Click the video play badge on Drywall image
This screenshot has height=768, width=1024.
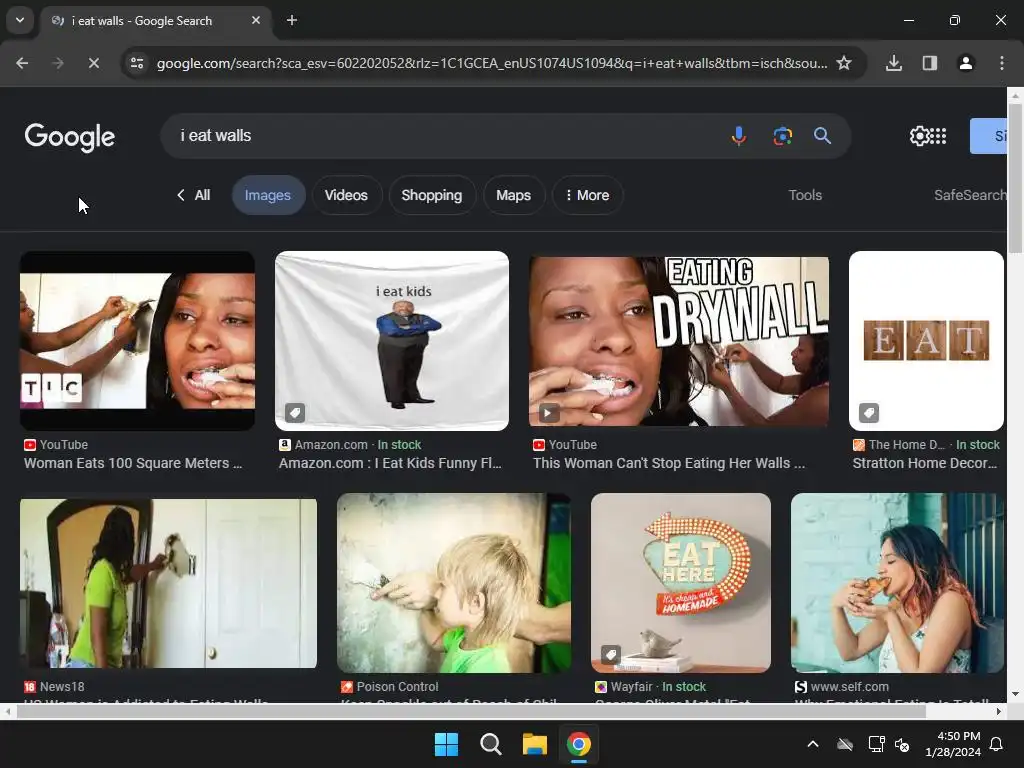[549, 413]
